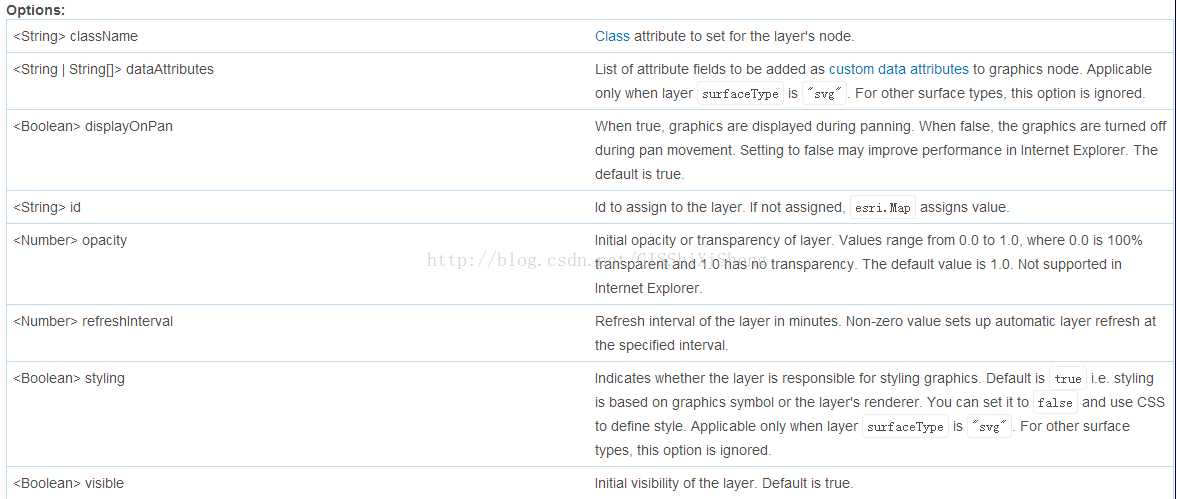
Task: Select the visible option name
Action: (x=104, y=483)
